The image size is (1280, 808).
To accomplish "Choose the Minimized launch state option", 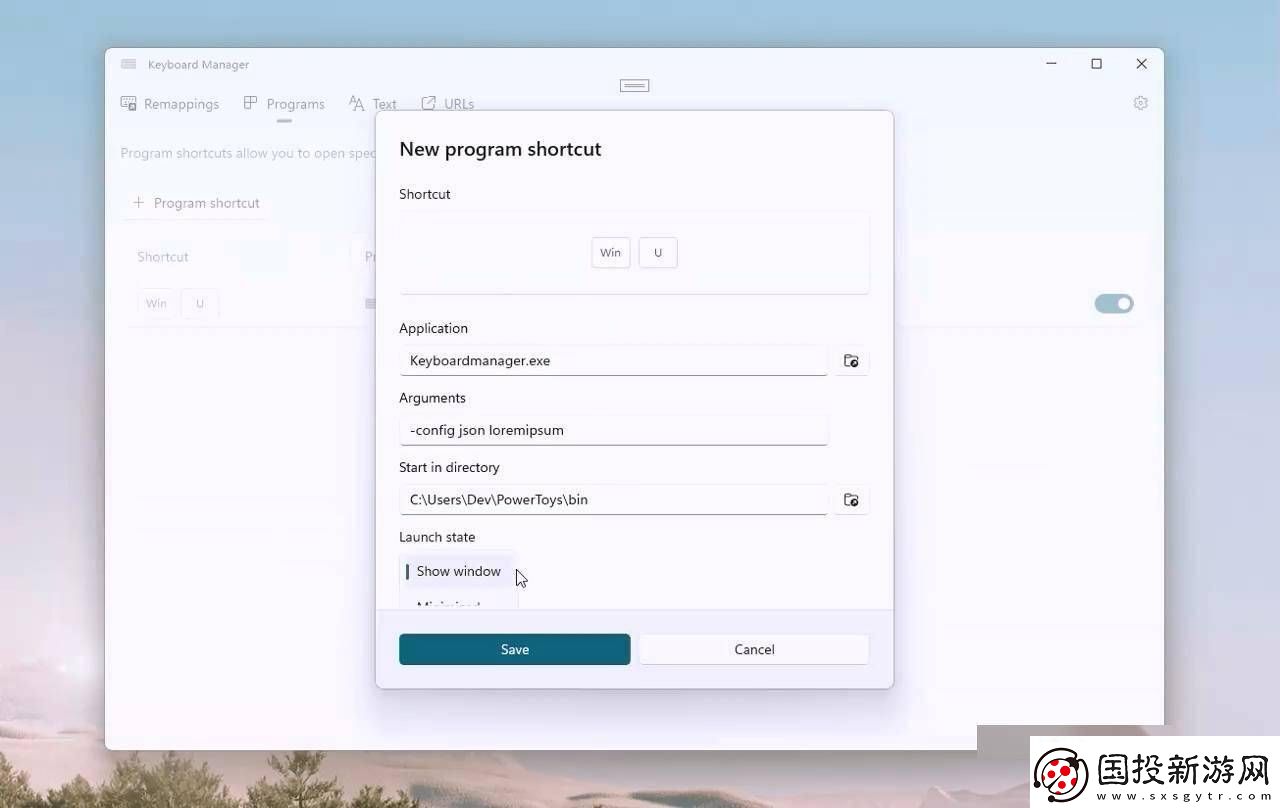I will pos(448,603).
